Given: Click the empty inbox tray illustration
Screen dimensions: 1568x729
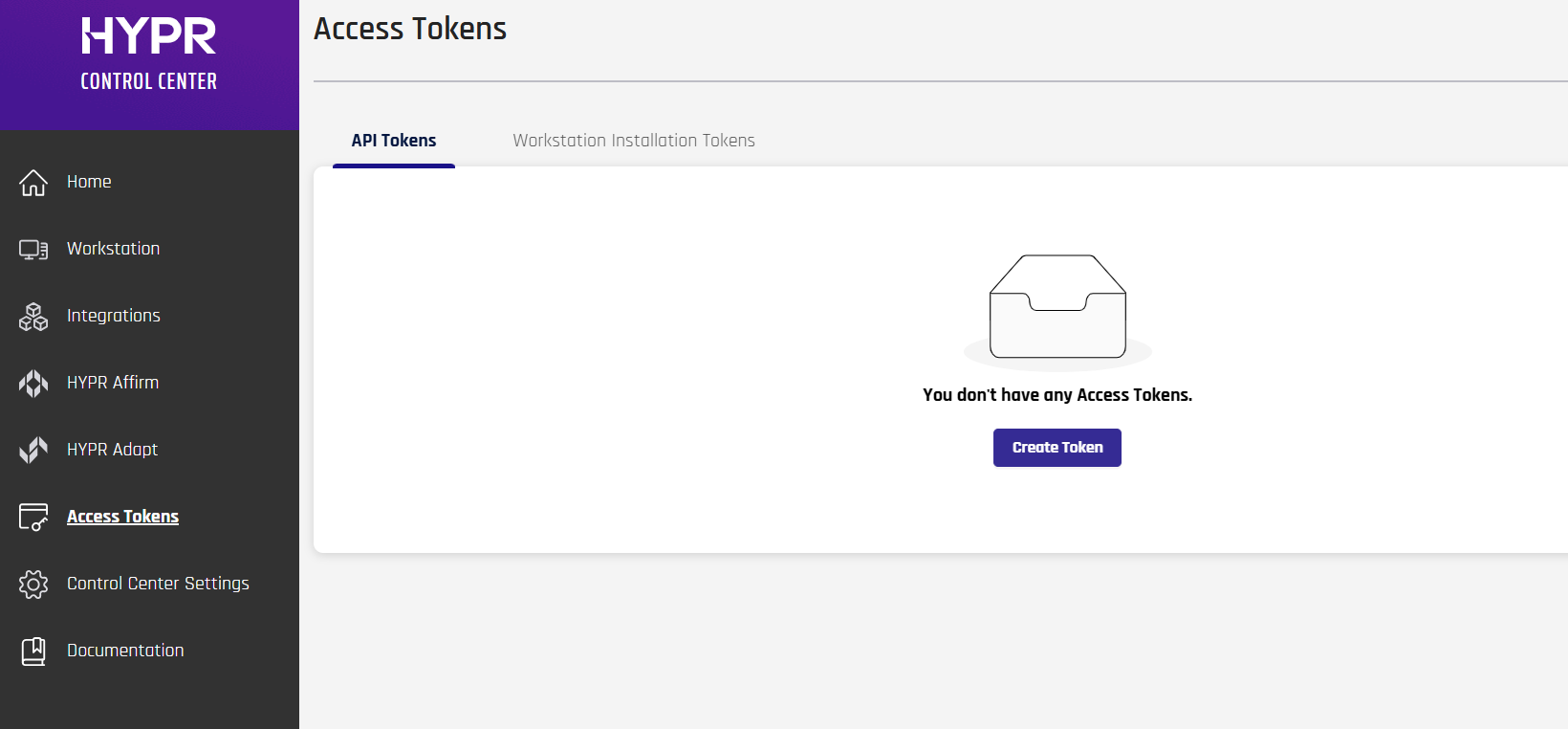Looking at the screenshot, I should [x=1057, y=312].
